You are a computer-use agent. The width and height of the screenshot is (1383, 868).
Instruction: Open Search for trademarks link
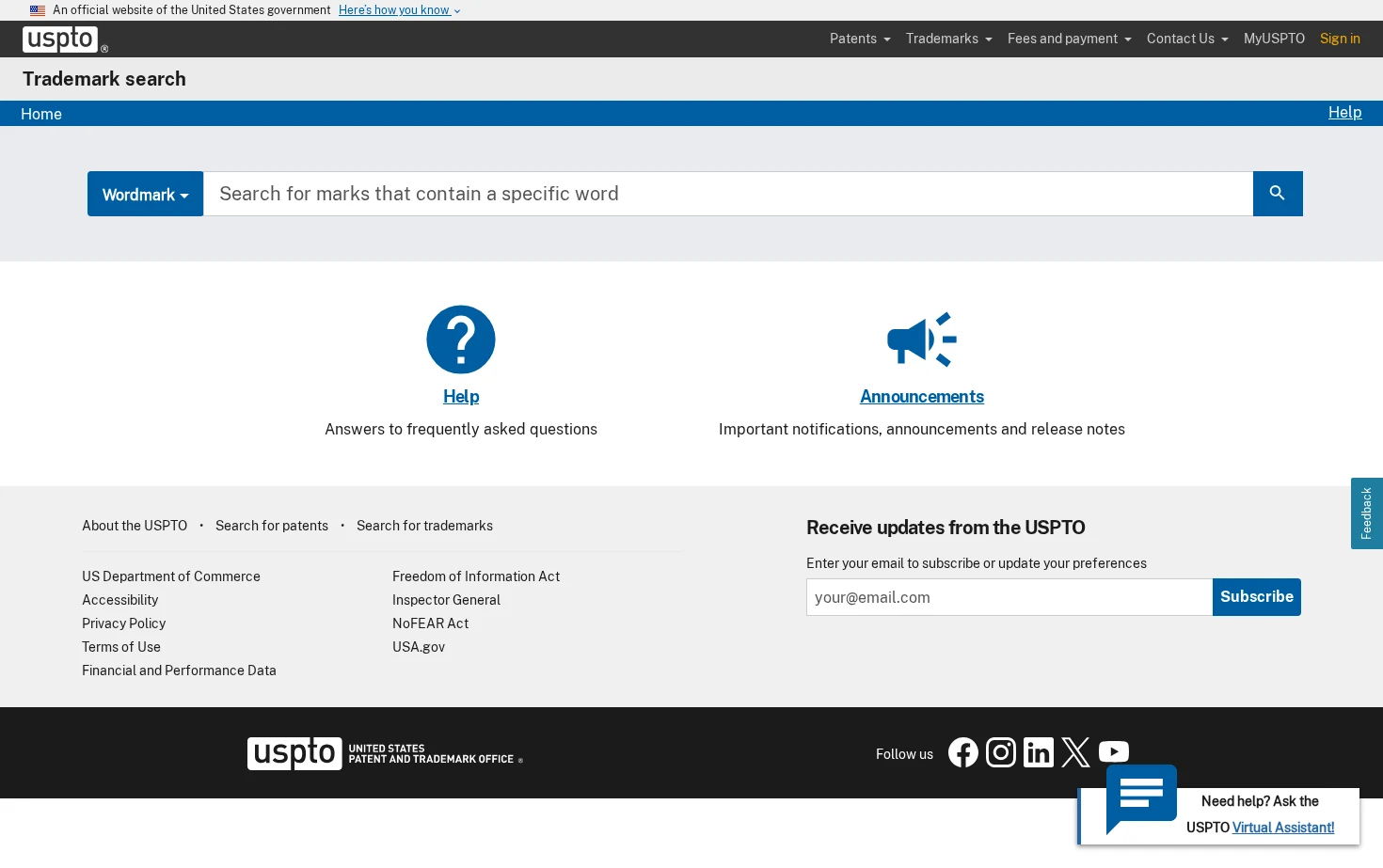(x=424, y=526)
